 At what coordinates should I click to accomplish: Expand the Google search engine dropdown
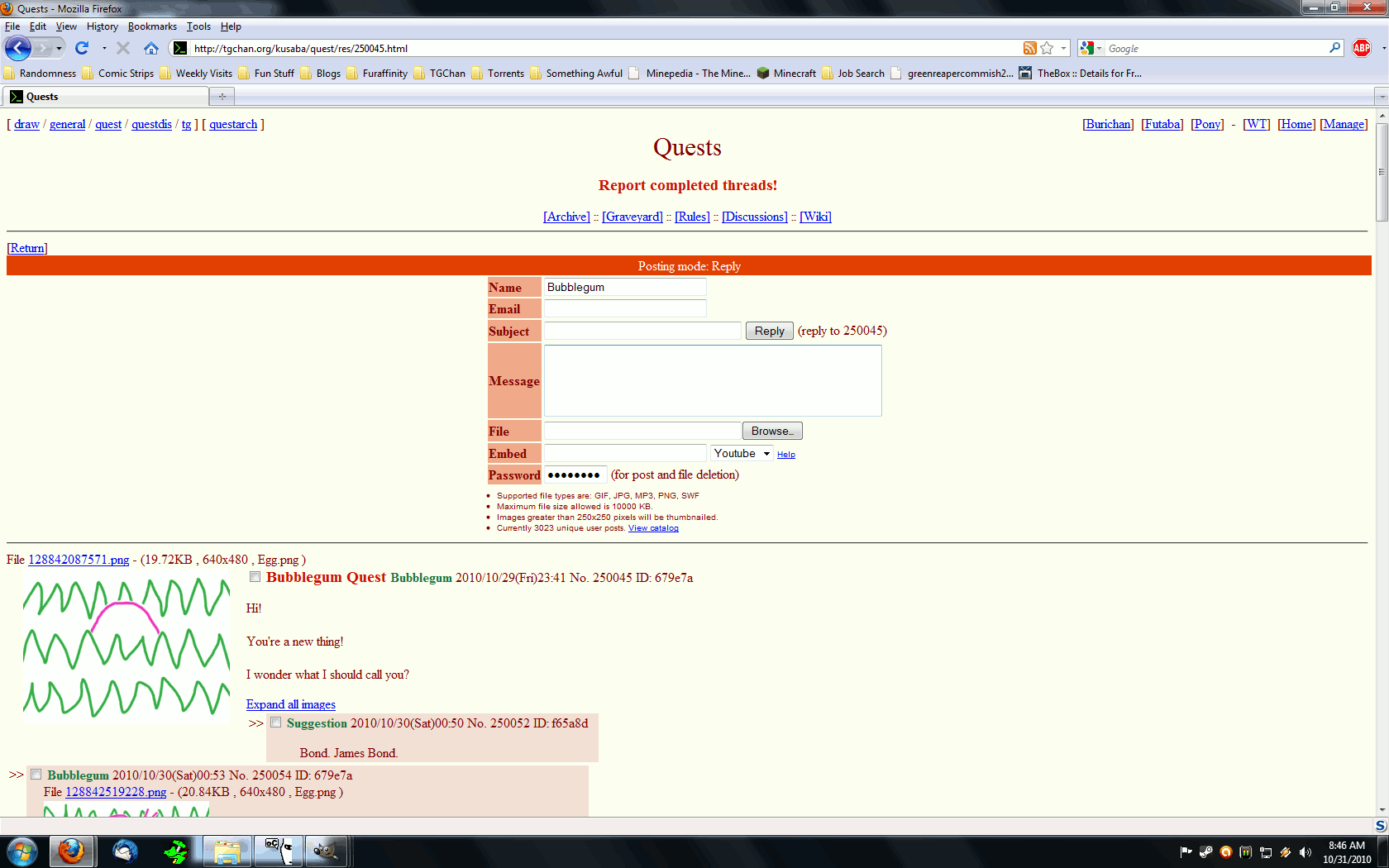1091,48
